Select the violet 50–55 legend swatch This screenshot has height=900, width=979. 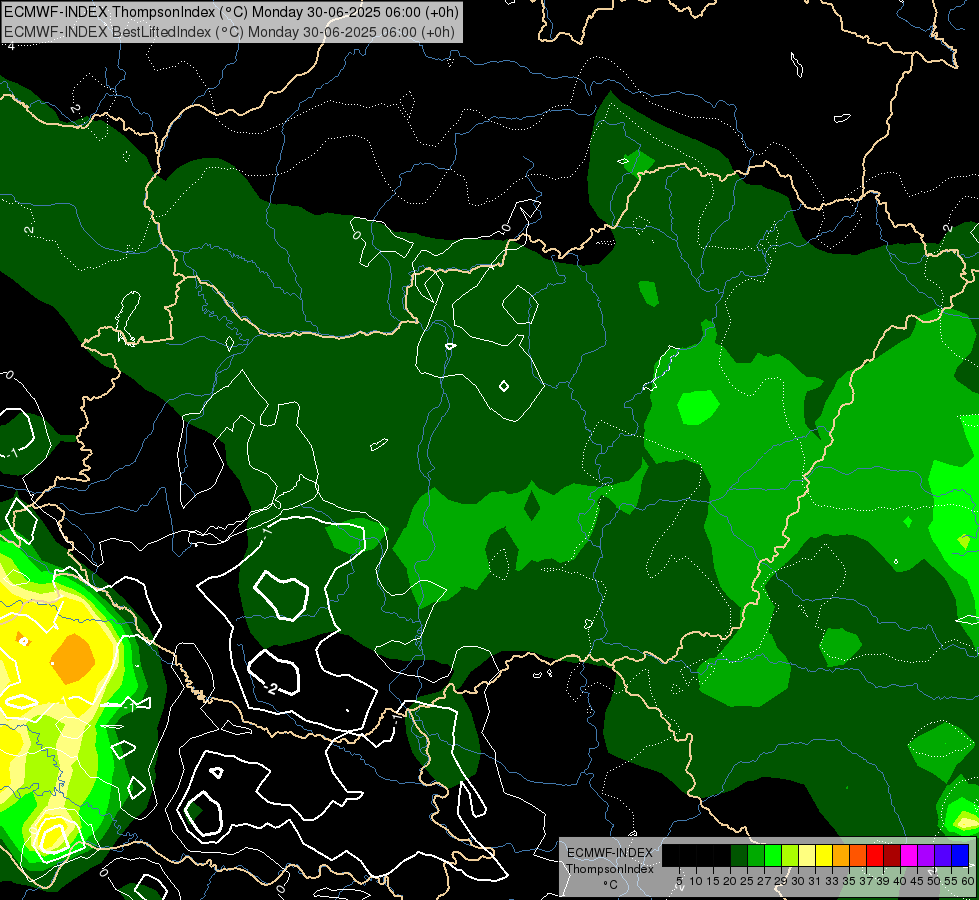943,855
